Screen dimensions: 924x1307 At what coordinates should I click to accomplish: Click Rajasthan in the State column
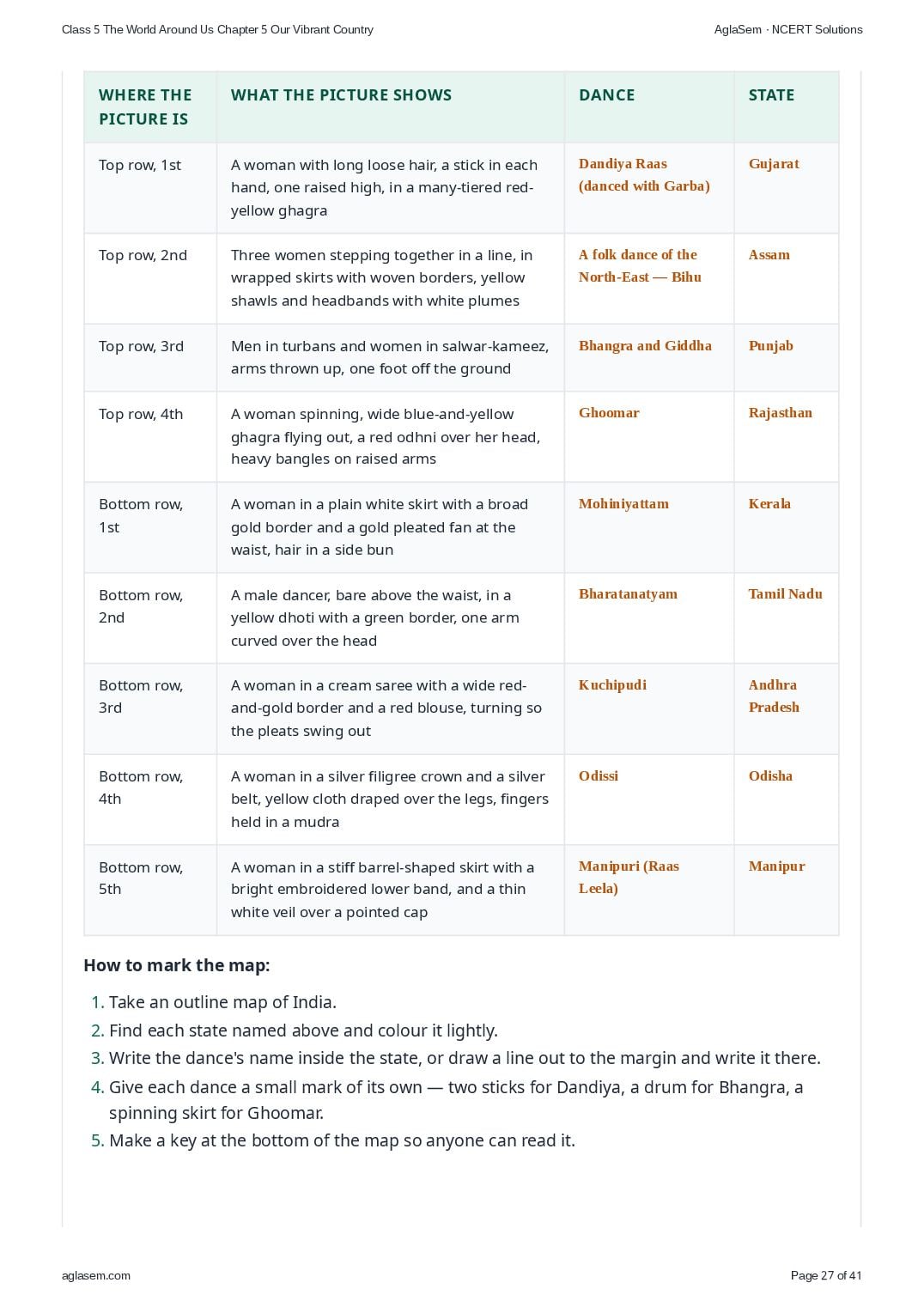point(780,412)
